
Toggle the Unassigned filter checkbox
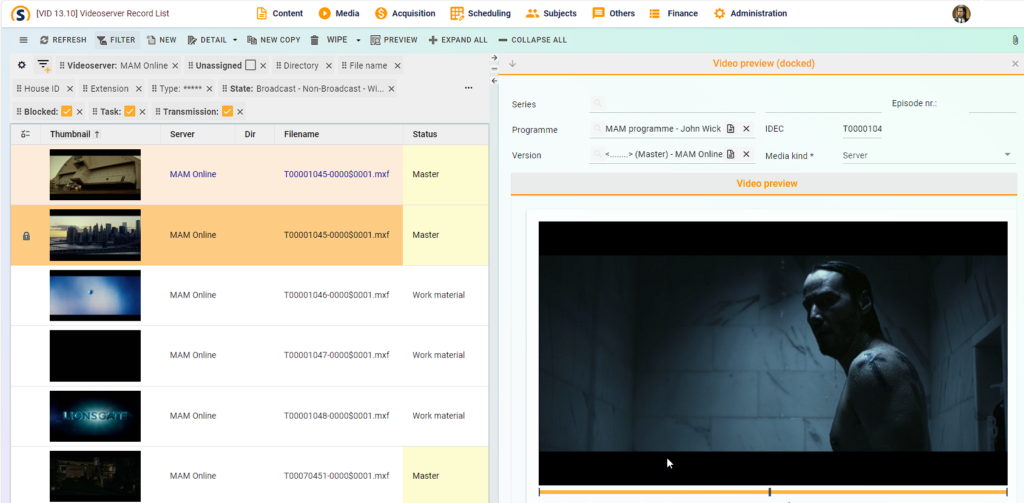coord(250,65)
